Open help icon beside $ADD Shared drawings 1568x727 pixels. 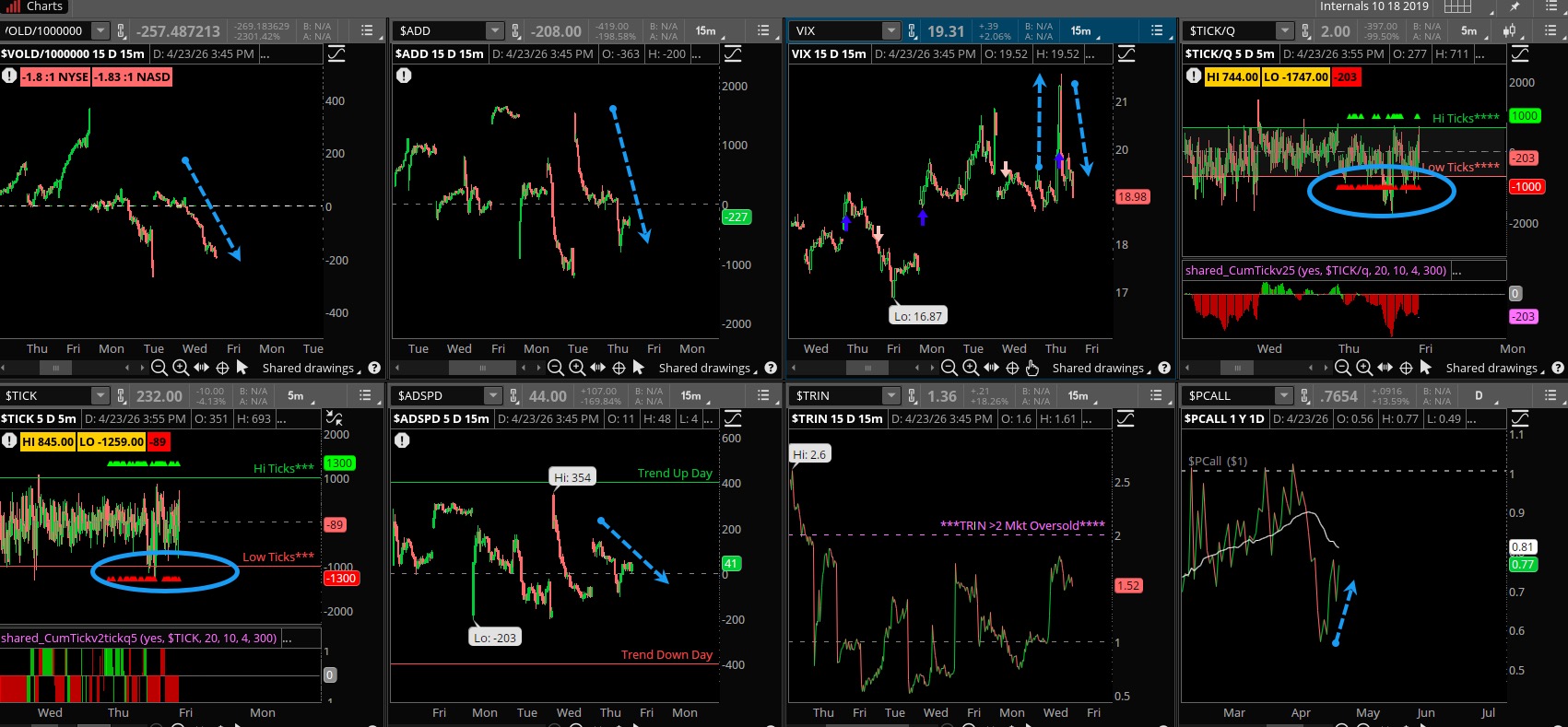(771, 368)
